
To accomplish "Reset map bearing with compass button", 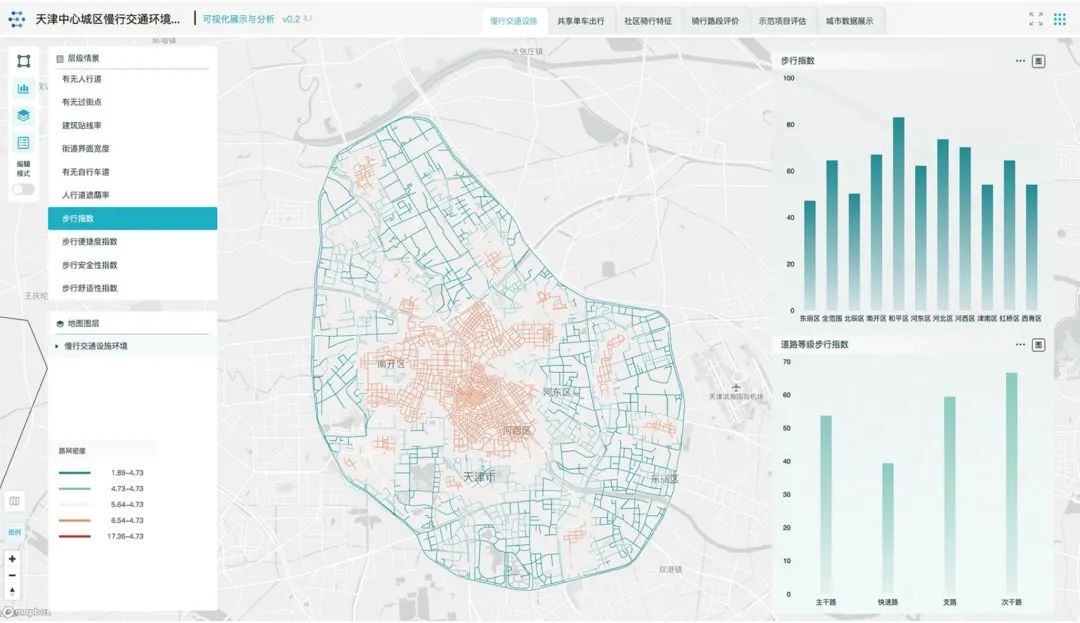I will coord(12,592).
